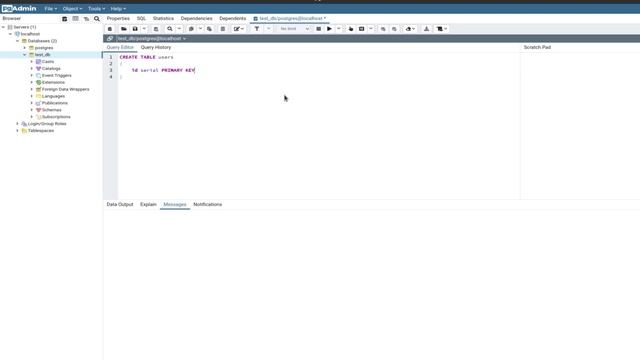The image size is (640, 360).
Task: Click the Save Data Changes icon
Action: coord(156,29)
